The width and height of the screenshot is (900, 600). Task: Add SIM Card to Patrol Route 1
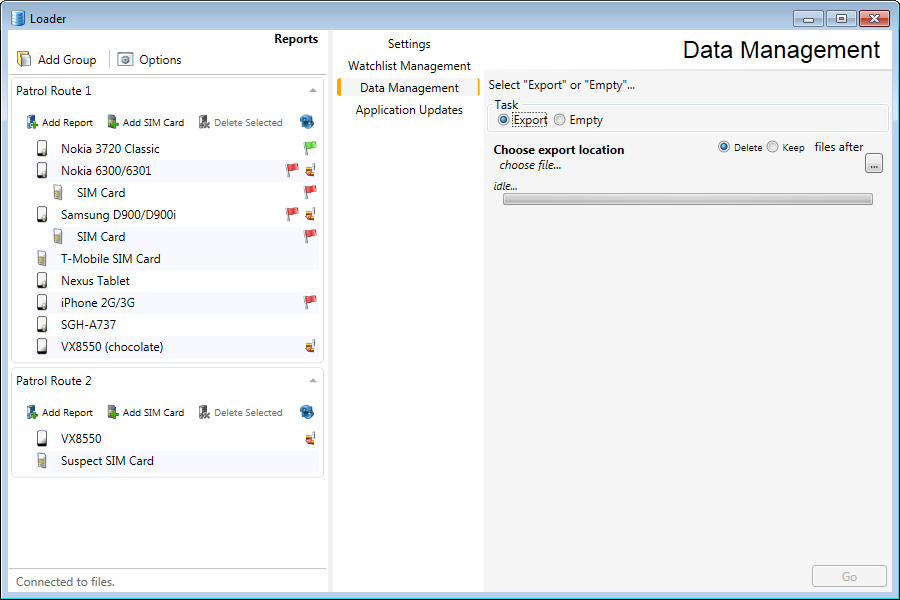(146, 122)
